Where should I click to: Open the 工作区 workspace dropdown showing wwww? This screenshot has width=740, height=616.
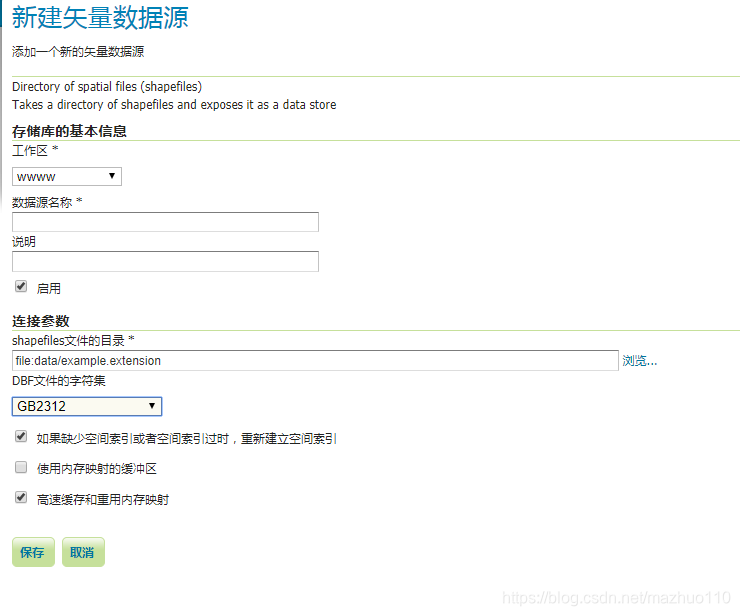click(67, 177)
